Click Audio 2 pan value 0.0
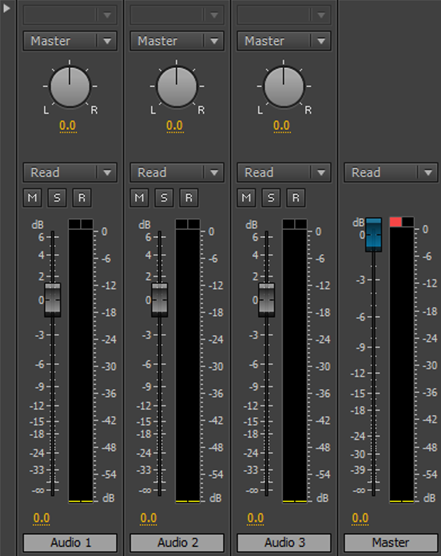441x556 pixels. (175, 126)
